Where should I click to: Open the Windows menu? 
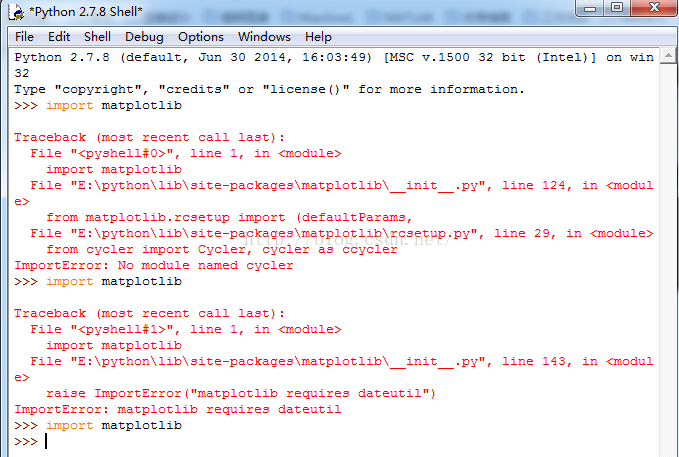pos(264,37)
